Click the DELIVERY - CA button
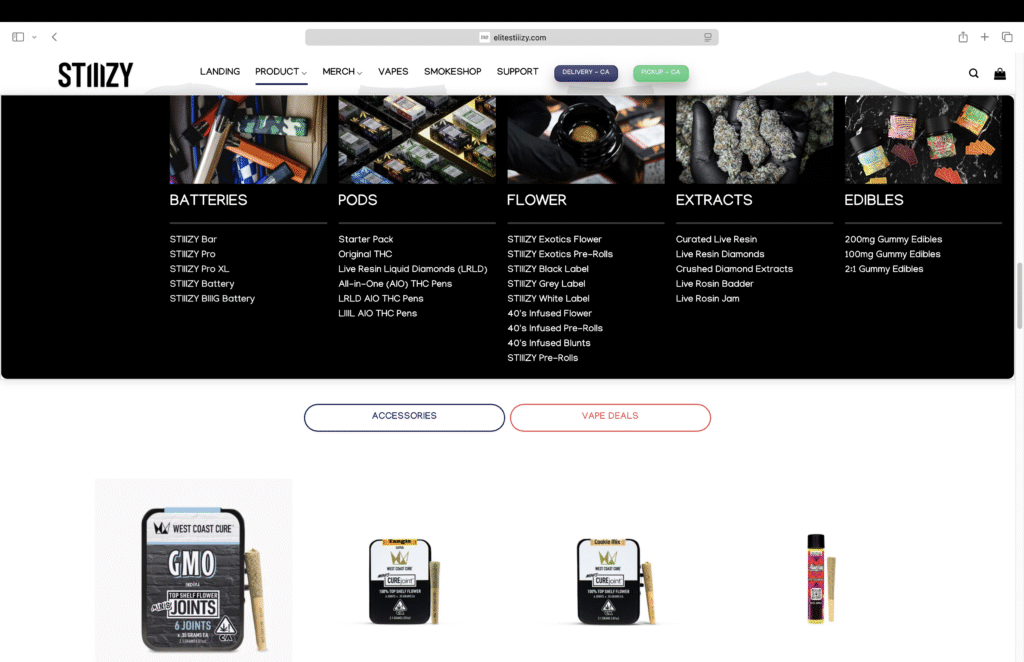This screenshot has height=662, width=1024. click(x=586, y=72)
